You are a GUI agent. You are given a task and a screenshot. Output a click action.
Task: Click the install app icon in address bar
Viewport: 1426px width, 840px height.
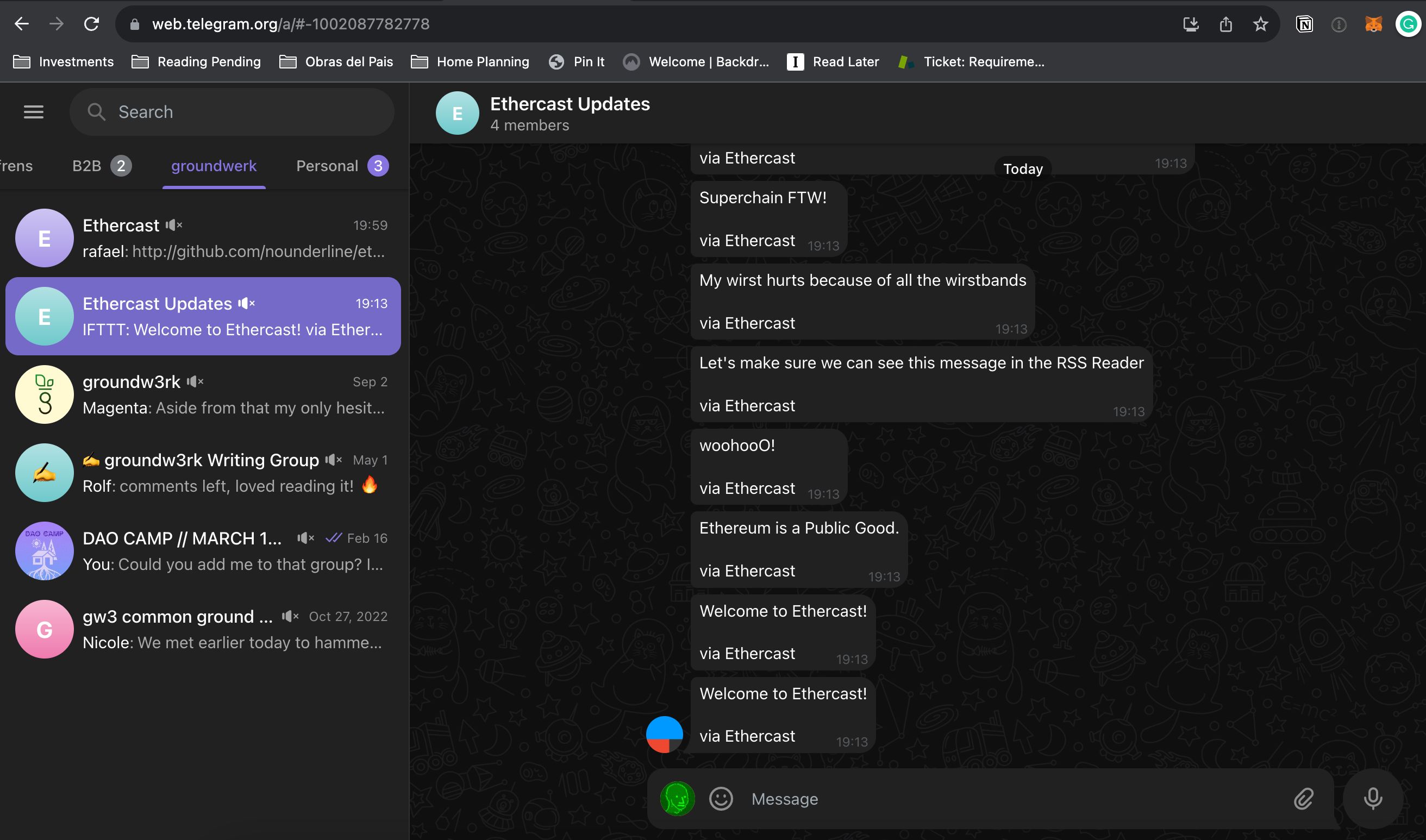(x=1191, y=24)
